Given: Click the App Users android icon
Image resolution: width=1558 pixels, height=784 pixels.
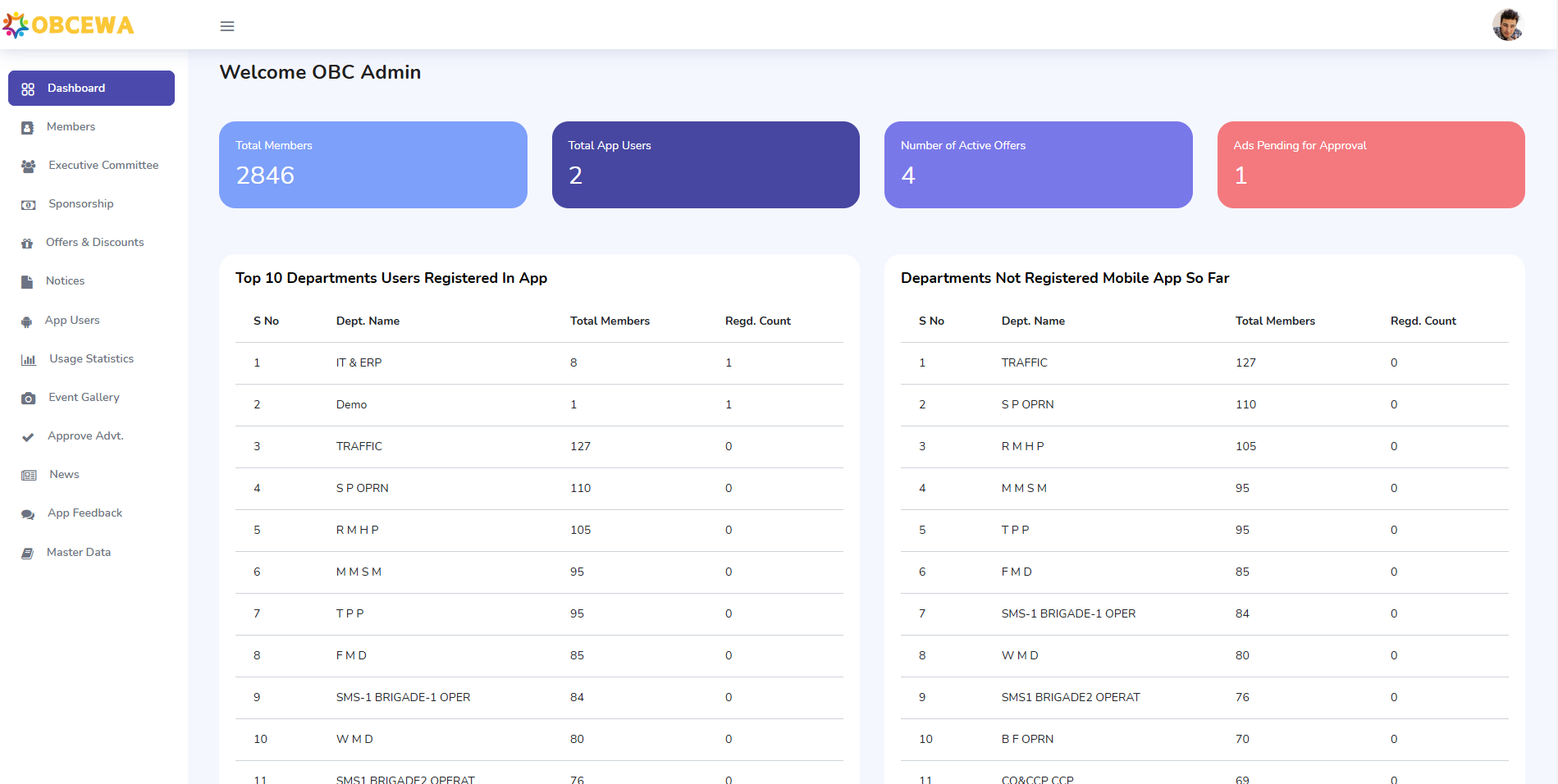Looking at the screenshot, I should (x=28, y=321).
